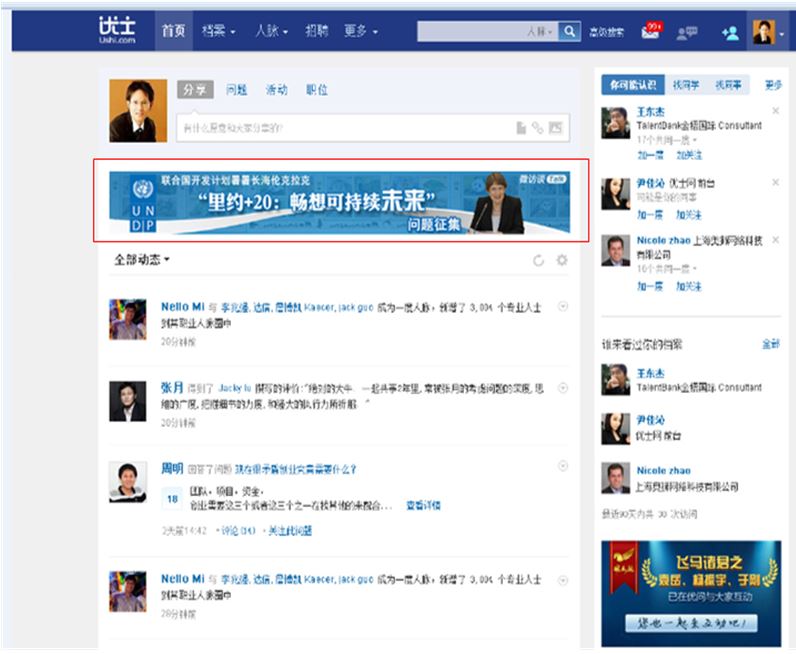
Task: Refresh the activity feed with the reload icon
Action: coord(539,260)
